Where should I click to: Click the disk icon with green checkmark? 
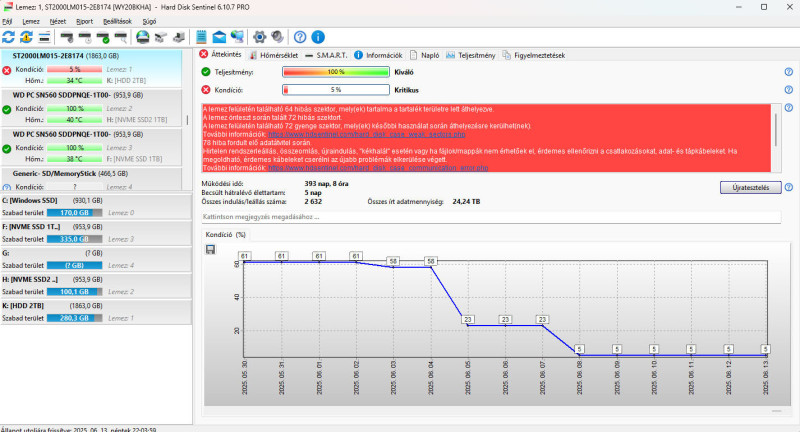coord(103,37)
